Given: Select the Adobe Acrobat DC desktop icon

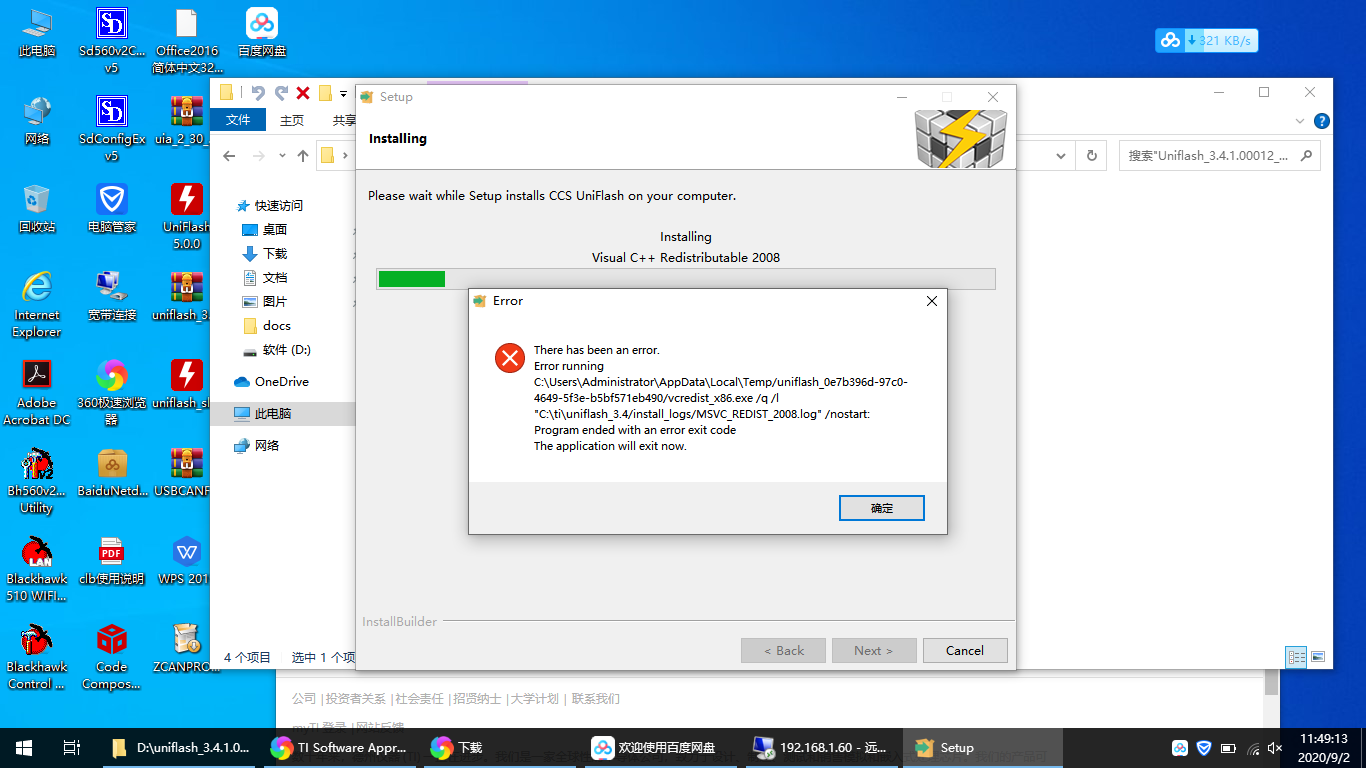Looking at the screenshot, I should [x=37, y=392].
